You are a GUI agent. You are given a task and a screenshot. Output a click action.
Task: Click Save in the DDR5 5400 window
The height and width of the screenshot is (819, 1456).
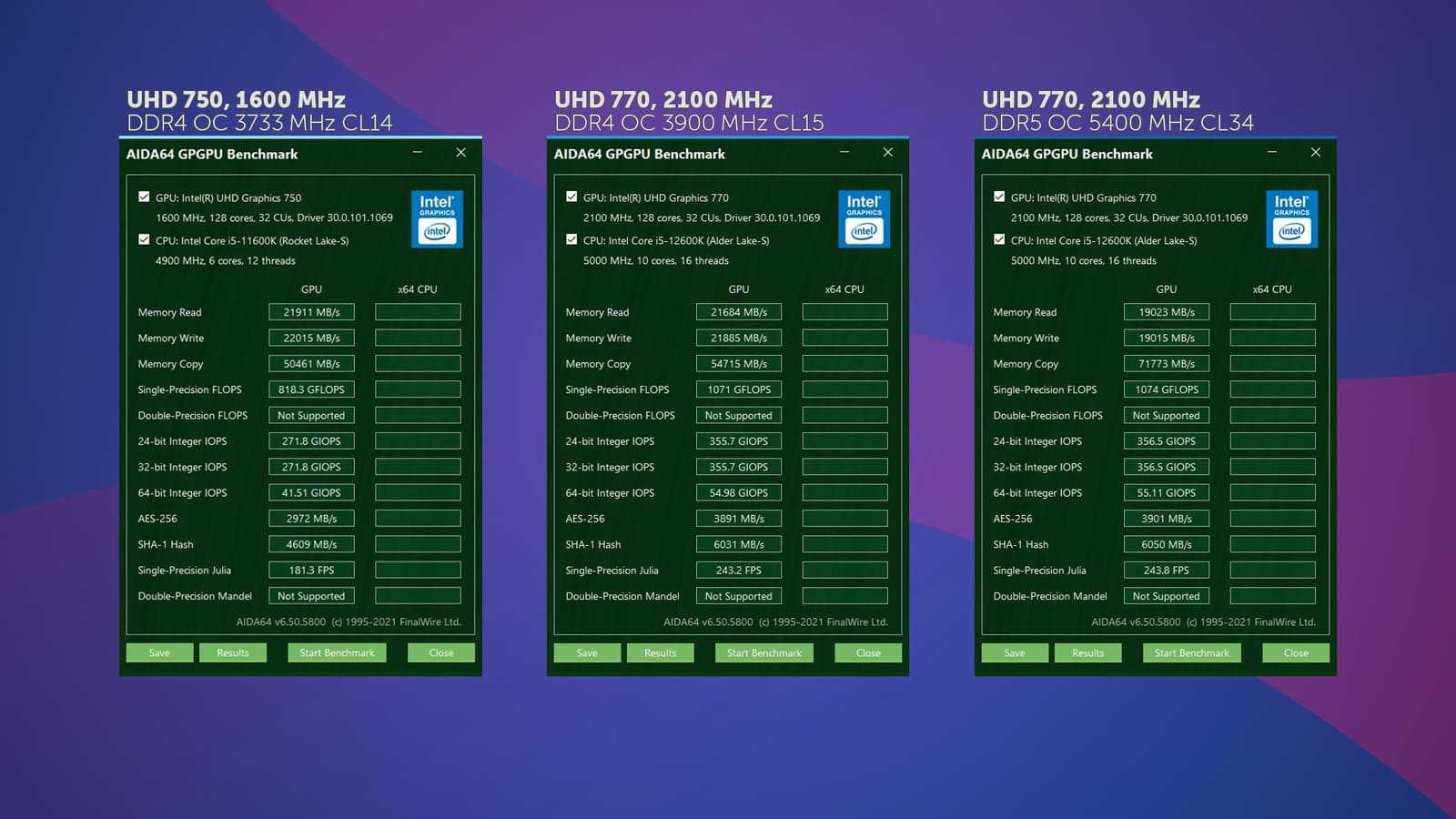click(1015, 652)
